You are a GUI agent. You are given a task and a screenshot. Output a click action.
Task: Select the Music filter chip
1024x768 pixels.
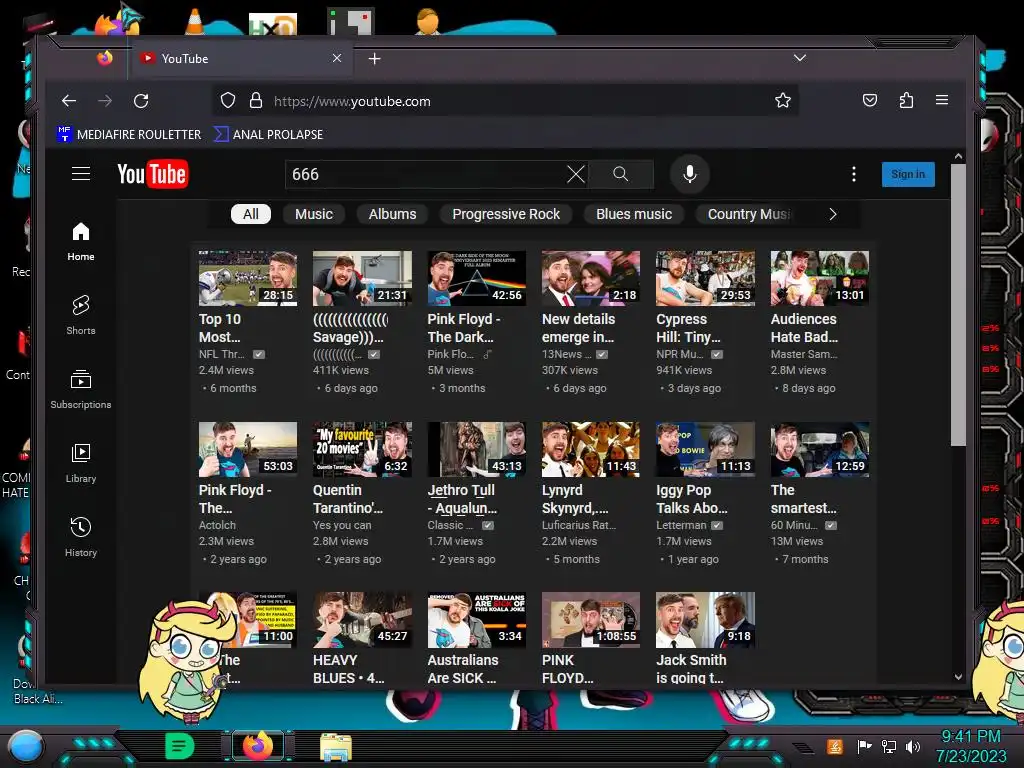point(313,214)
